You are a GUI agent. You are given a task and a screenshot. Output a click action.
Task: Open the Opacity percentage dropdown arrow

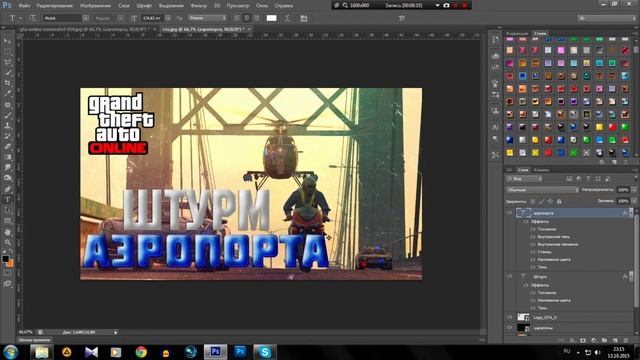pos(634,190)
